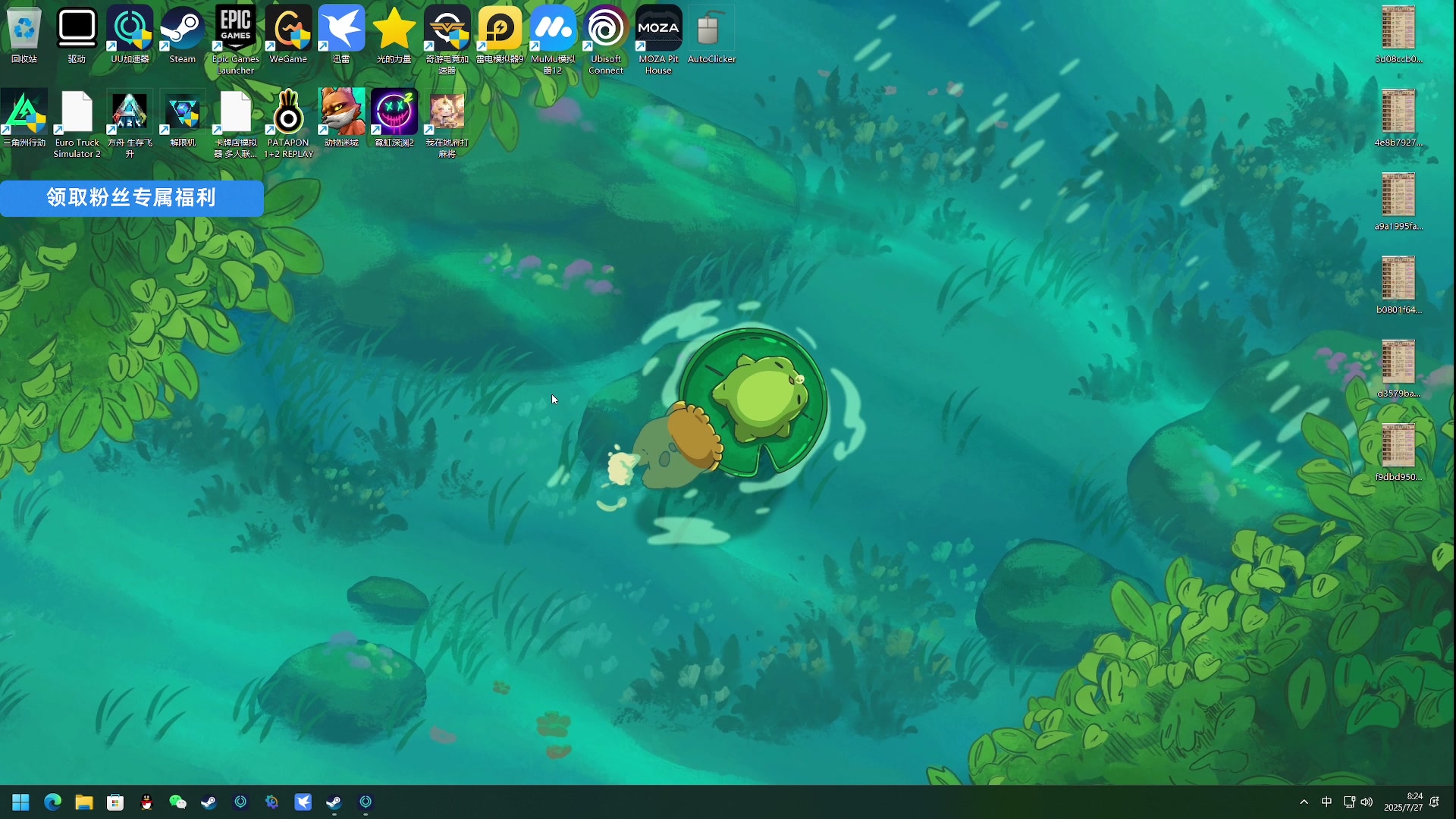Select the 3d08ccb0... archive file

pos(1398,36)
